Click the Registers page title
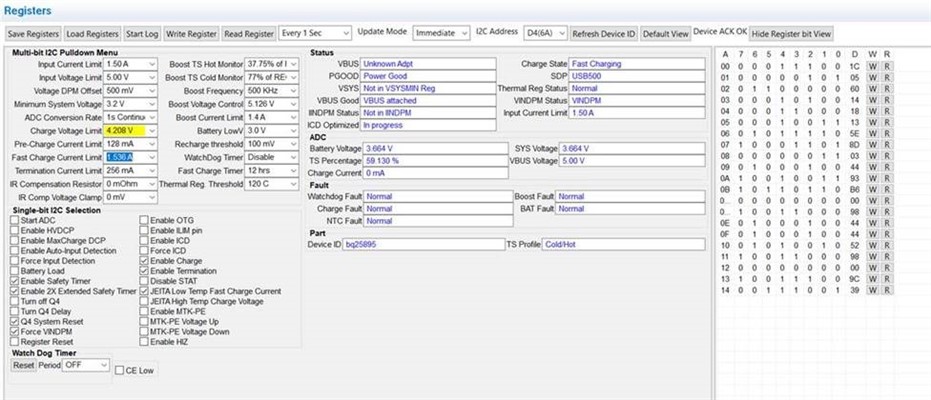This screenshot has width=931, height=400. coord(27,11)
